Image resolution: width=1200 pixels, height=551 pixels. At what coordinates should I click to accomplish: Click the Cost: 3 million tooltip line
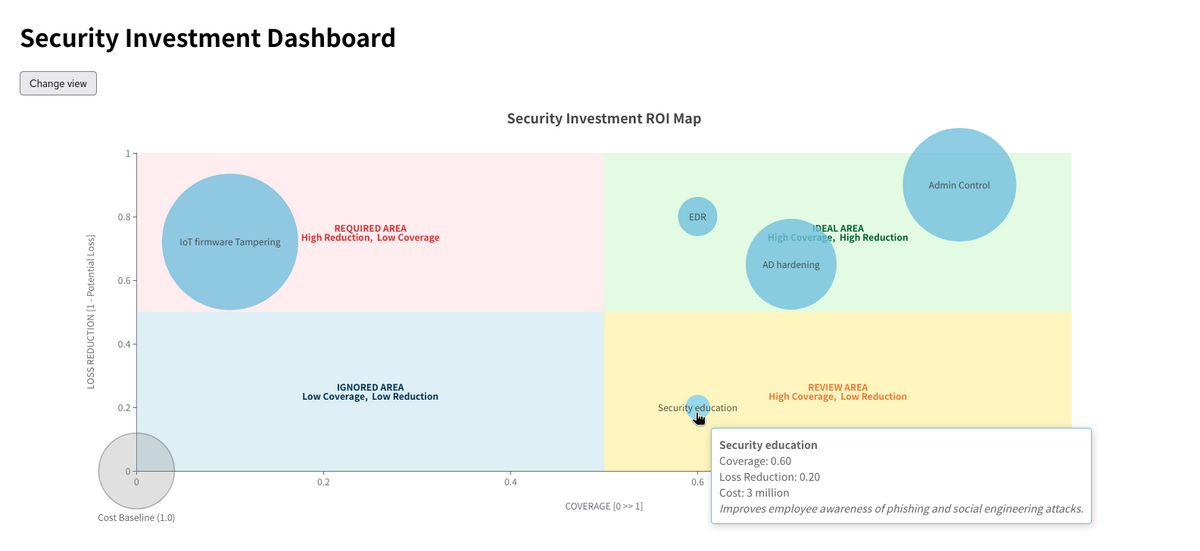tap(754, 493)
